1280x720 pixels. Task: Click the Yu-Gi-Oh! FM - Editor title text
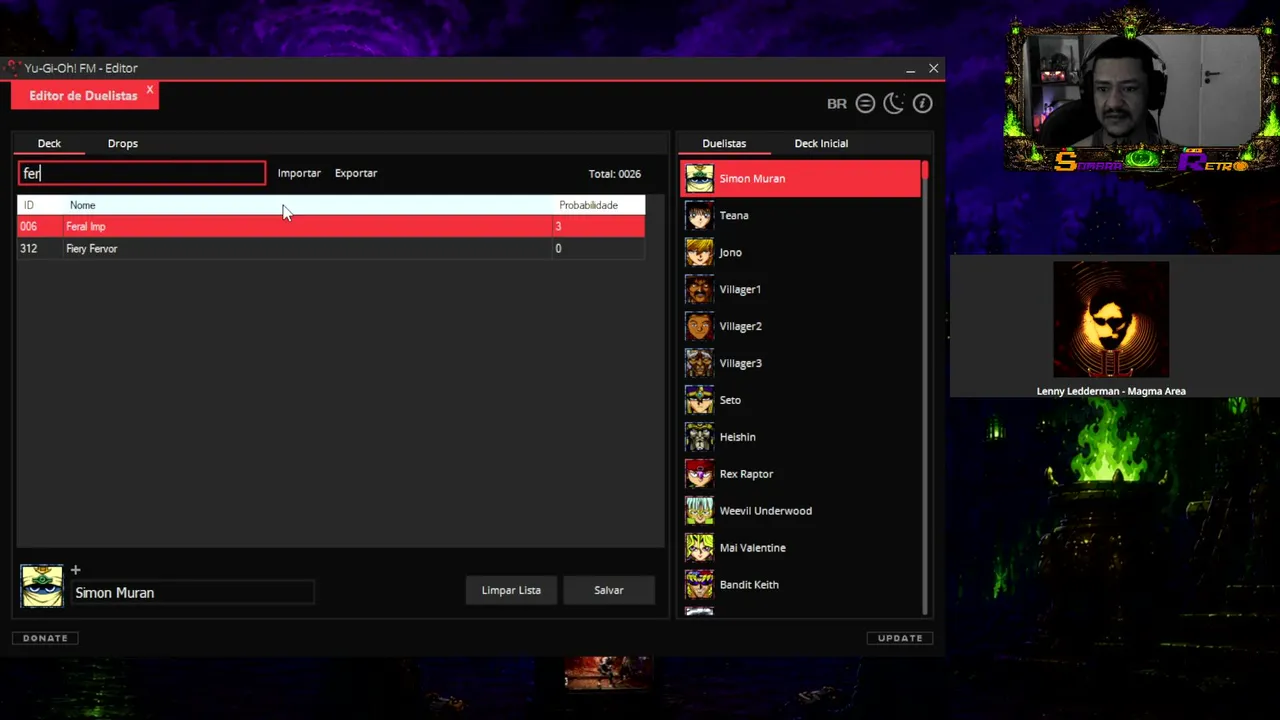point(81,68)
